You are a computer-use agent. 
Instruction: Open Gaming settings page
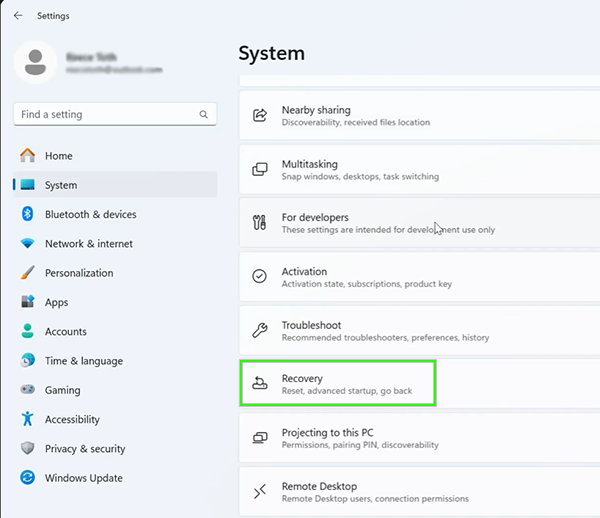[x=115, y=390]
